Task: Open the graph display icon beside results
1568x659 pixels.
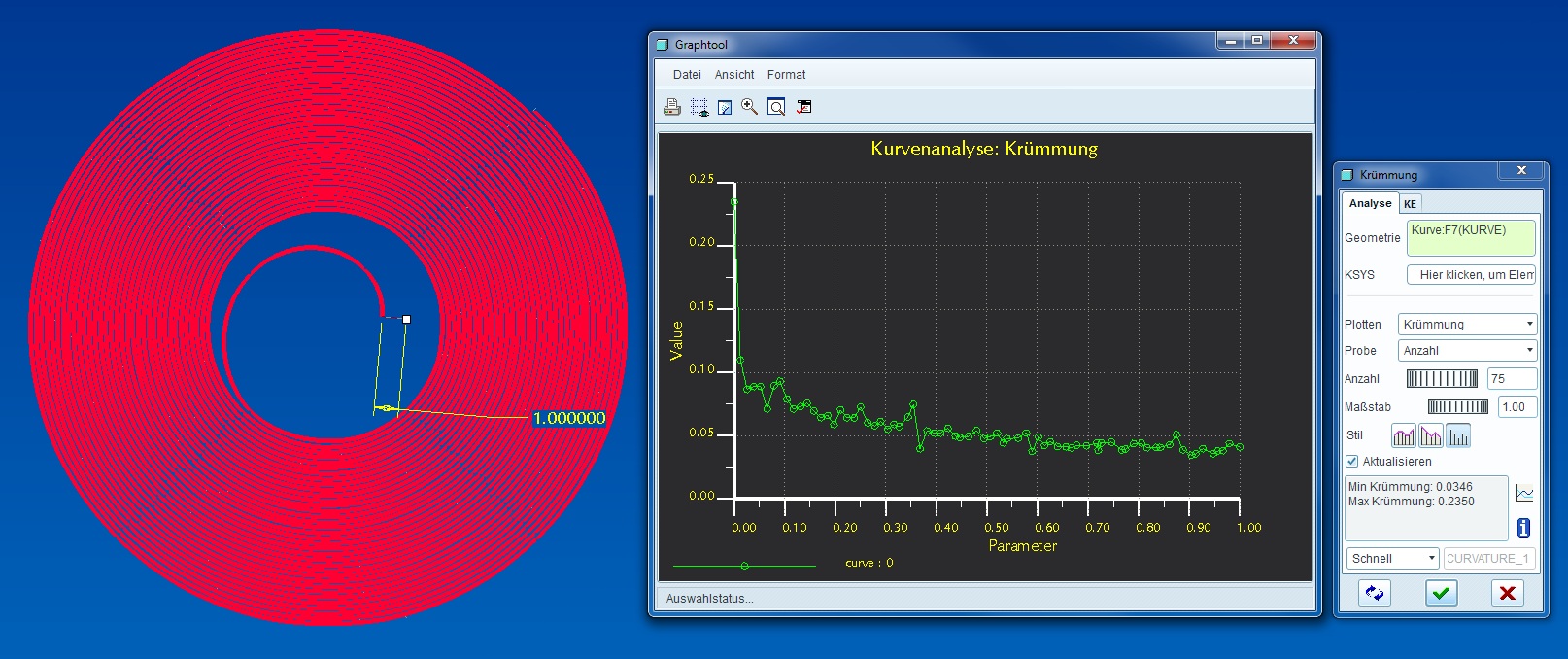Action: (1524, 494)
